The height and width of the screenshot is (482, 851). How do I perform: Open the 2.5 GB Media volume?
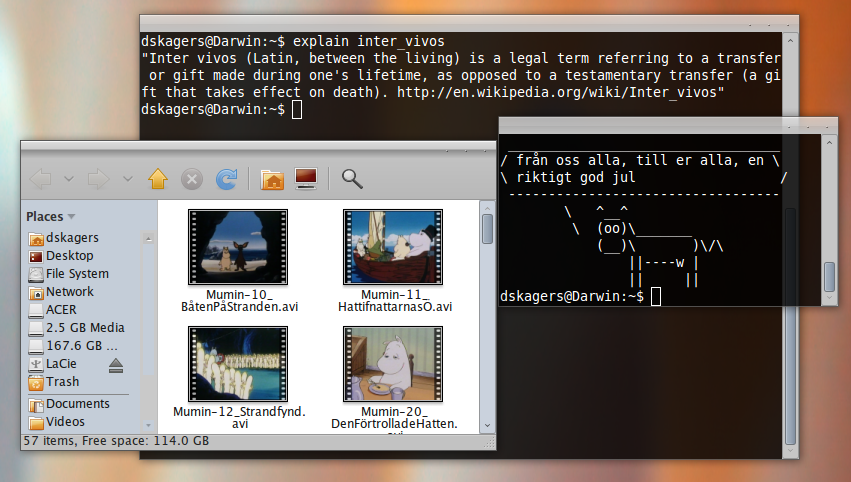pos(85,327)
